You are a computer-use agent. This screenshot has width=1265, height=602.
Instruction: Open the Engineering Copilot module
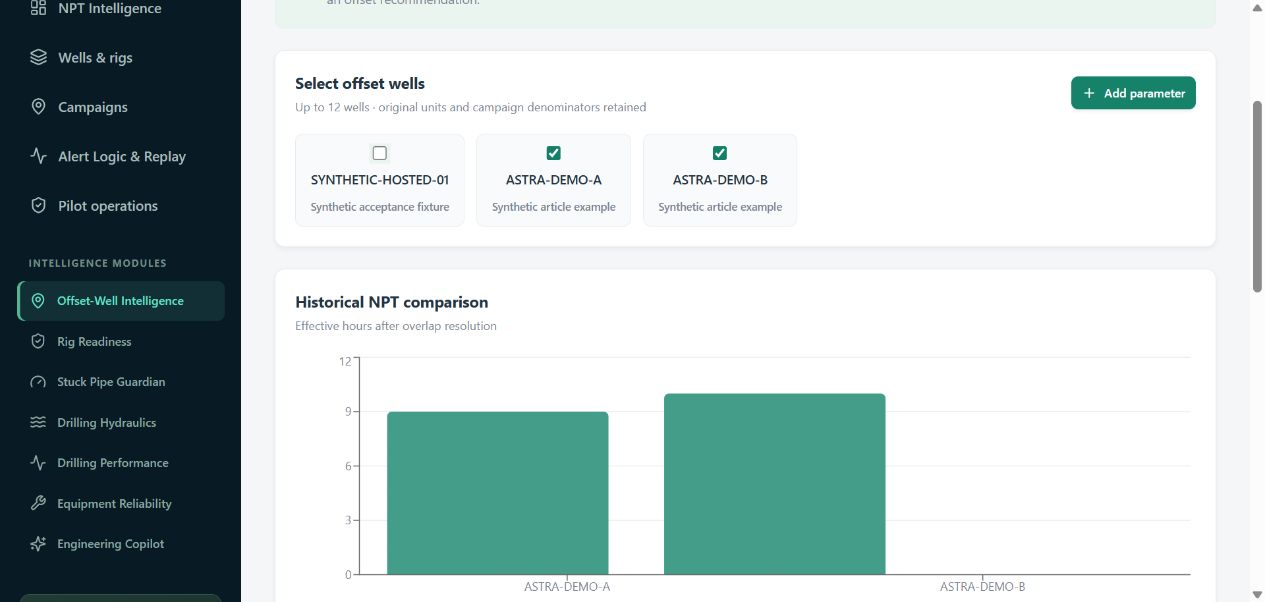pos(121,544)
